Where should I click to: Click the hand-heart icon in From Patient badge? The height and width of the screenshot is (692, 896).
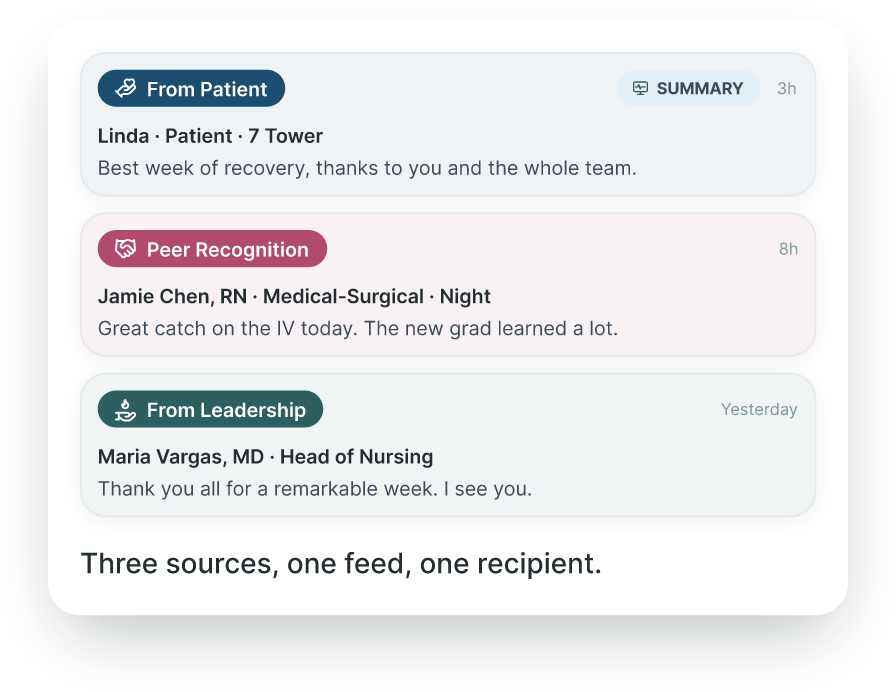coord(126,89)
